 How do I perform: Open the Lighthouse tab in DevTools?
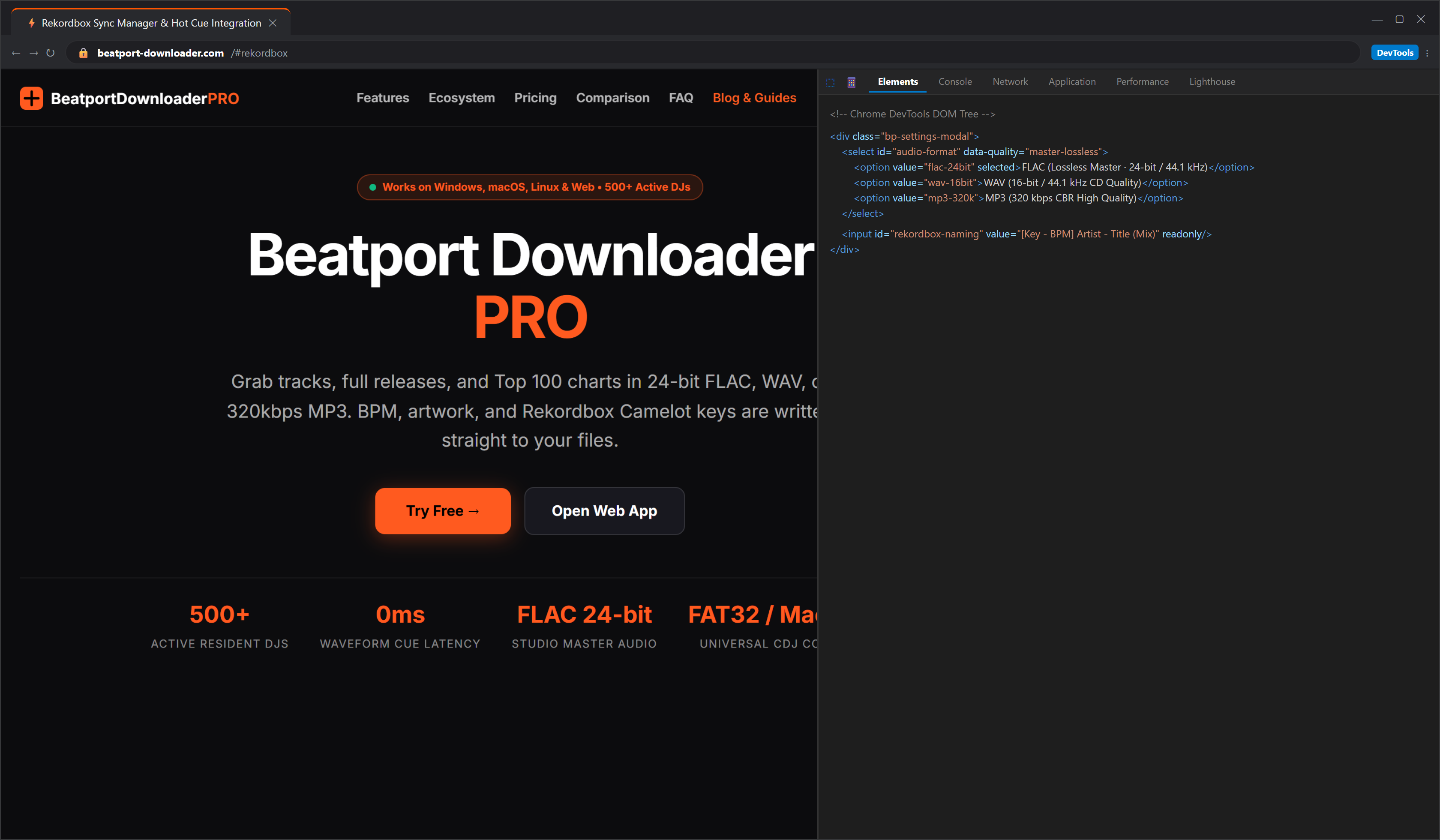coord(1212,82)
